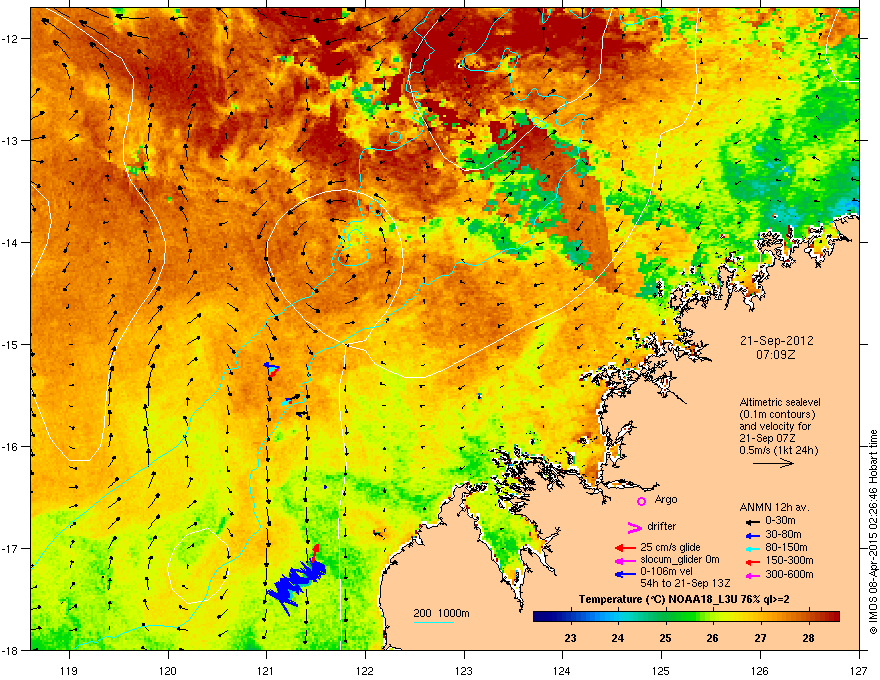Click the latitude axis label -12
This screenshot has width=880, height=680.
point(11,38)
